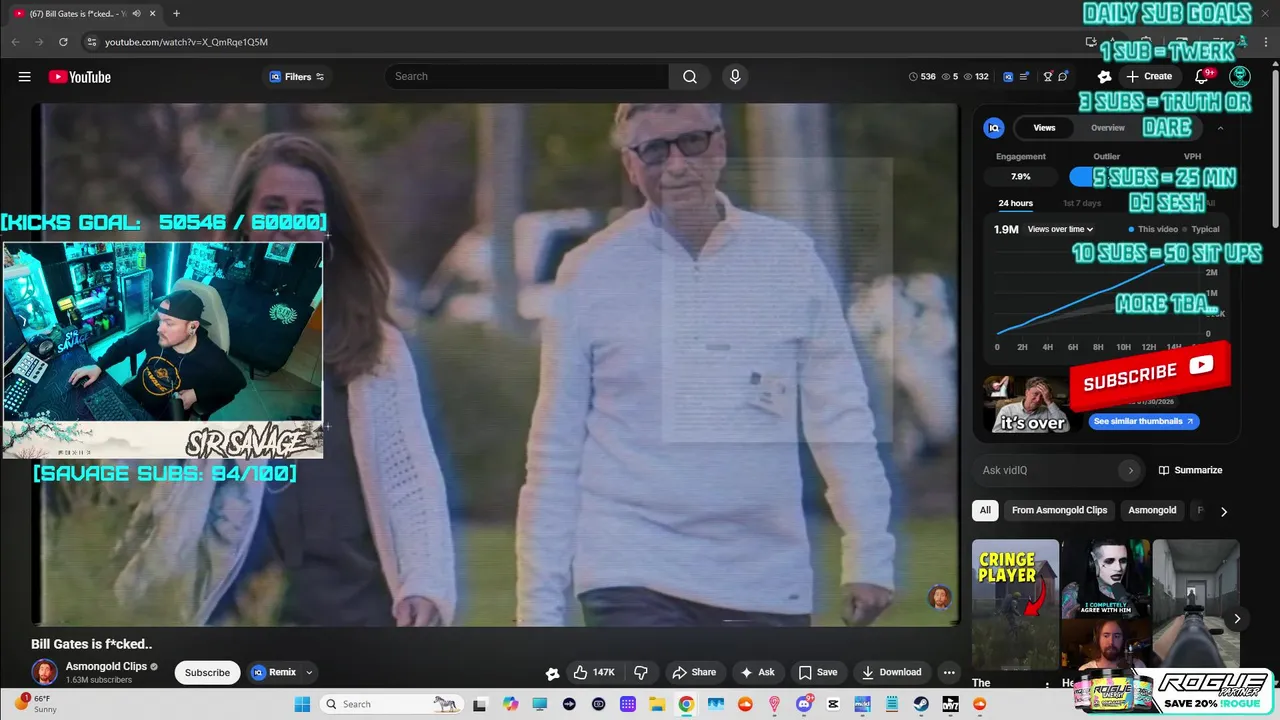
Task: Expand the Remix dropdown arrow
Action: pos(309,673)
